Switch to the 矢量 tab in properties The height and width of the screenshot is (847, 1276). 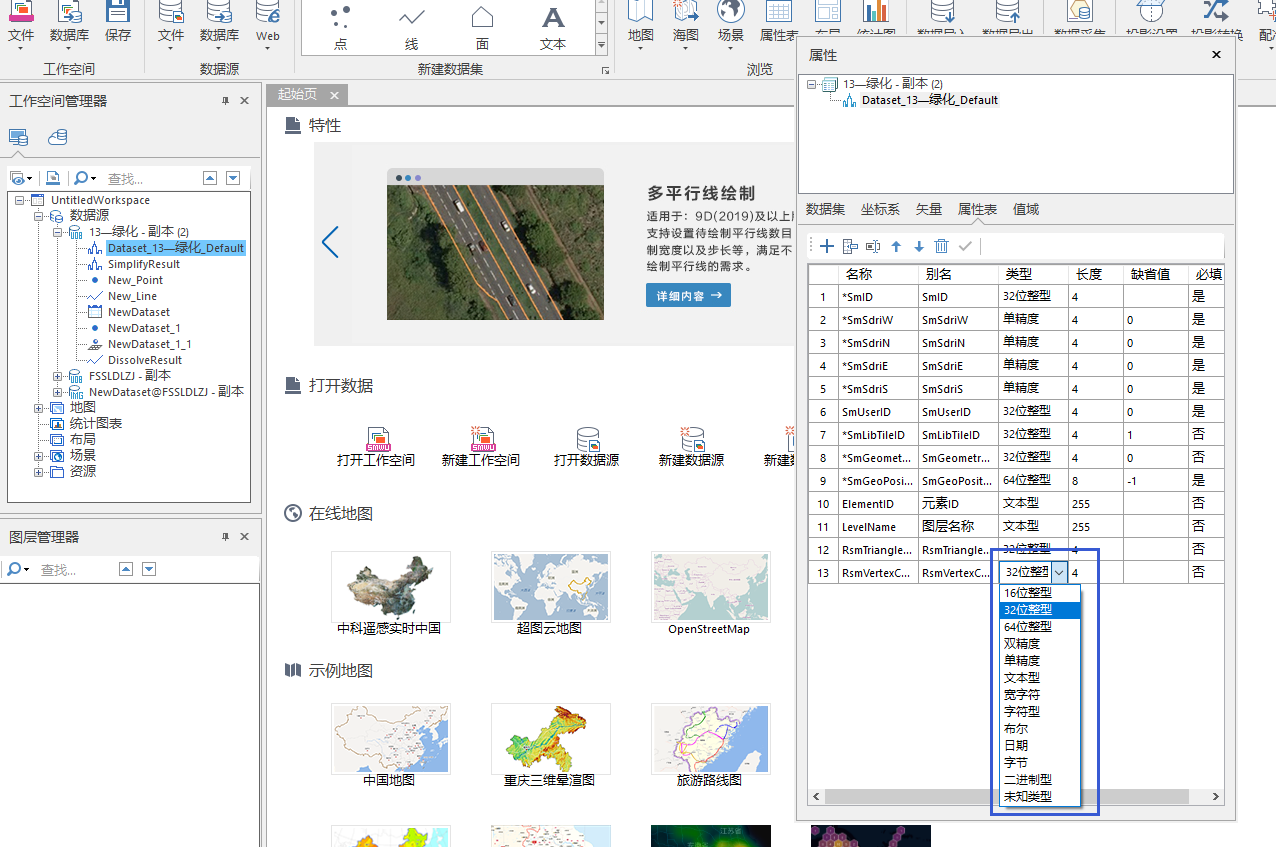pyautogui.click(x=929, y=209)
